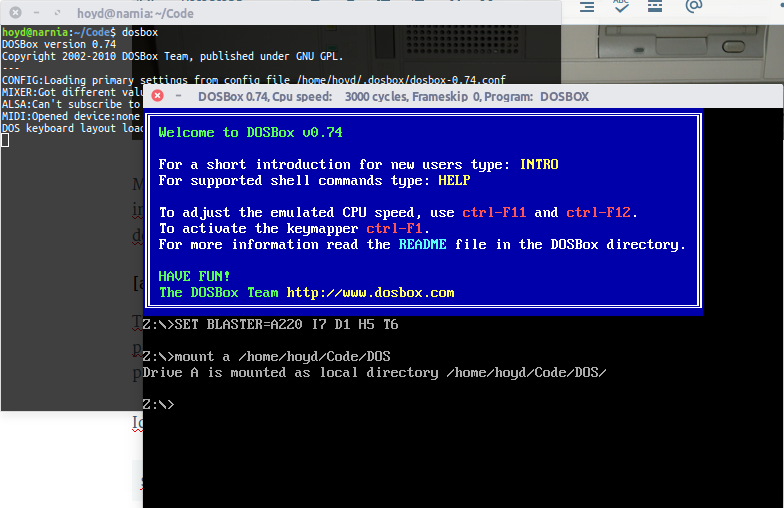Click the 'DOS keyboard layout' line in terminal
The image size is (784, 508).
tap(72, 128)
